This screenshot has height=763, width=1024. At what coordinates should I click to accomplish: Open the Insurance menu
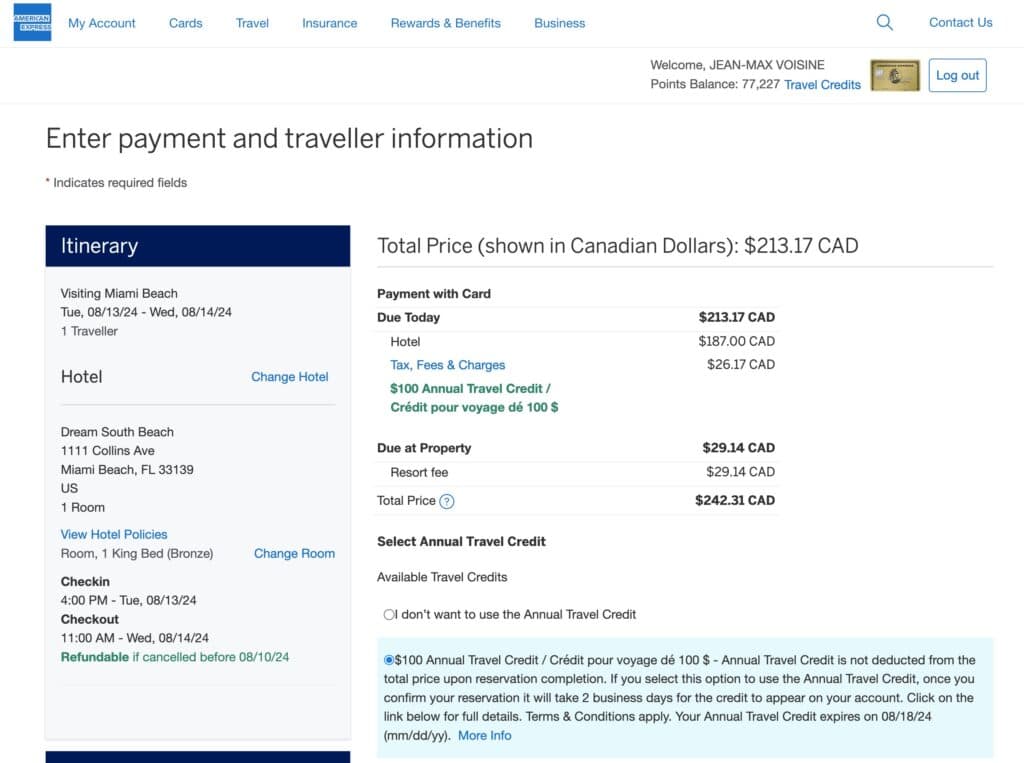pos(329,23)
